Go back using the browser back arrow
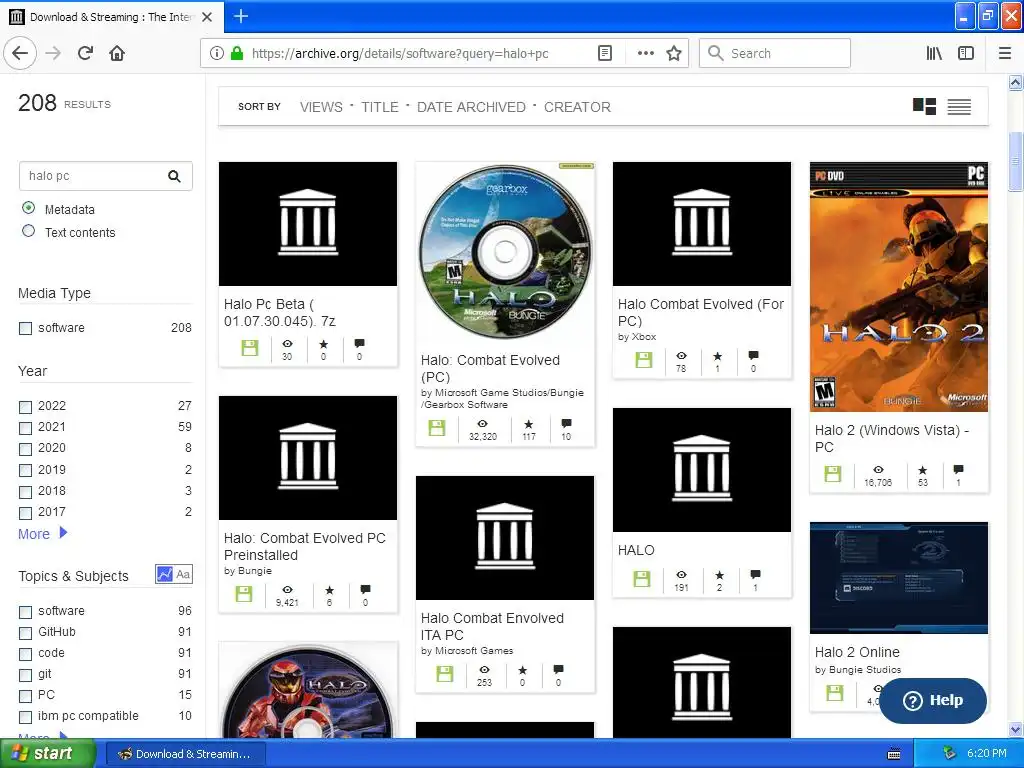Screen dimensions: 1024x768 point(20,53)
